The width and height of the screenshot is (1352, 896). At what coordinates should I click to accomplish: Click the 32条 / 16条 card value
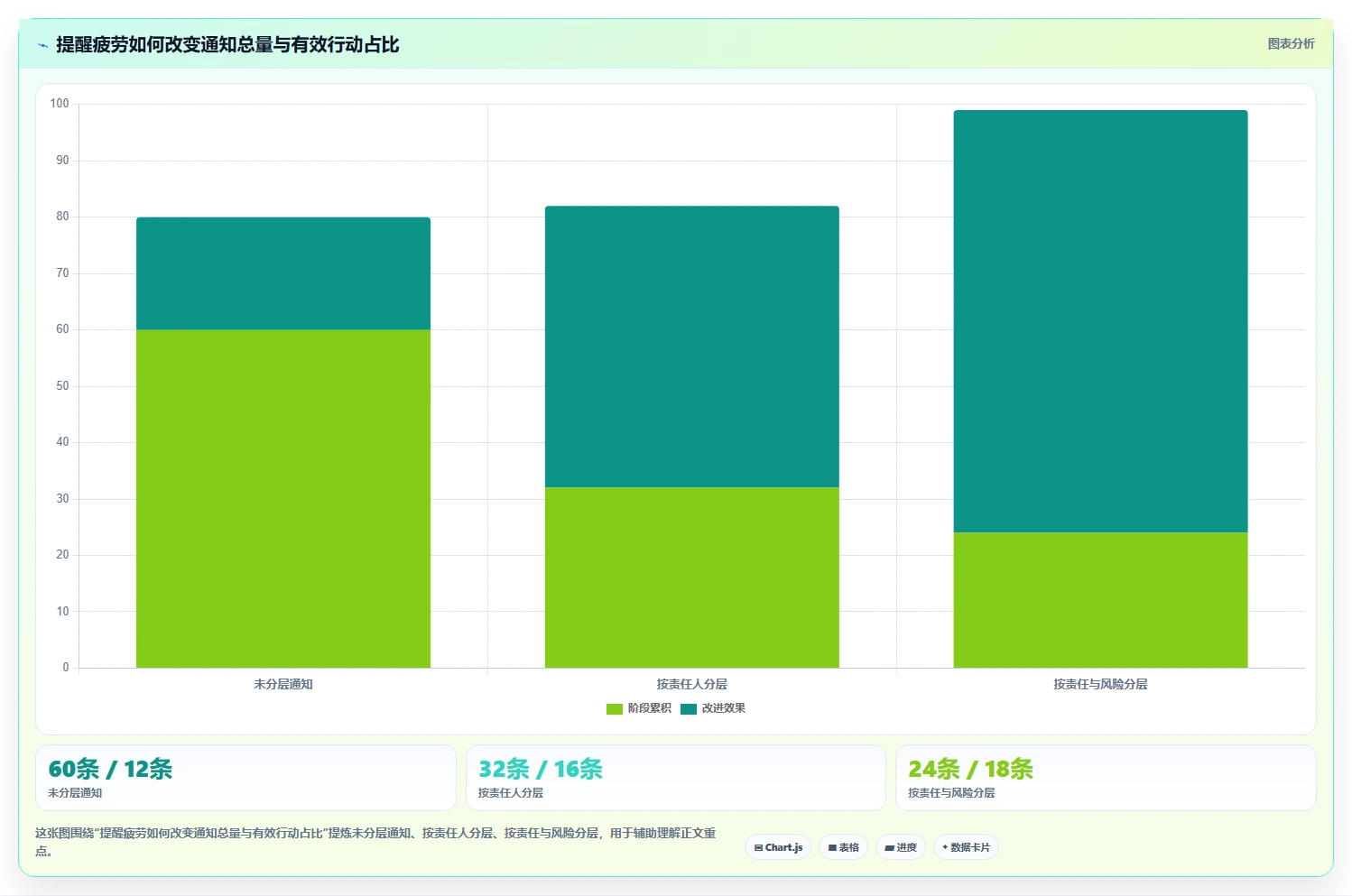coord(541,769)
